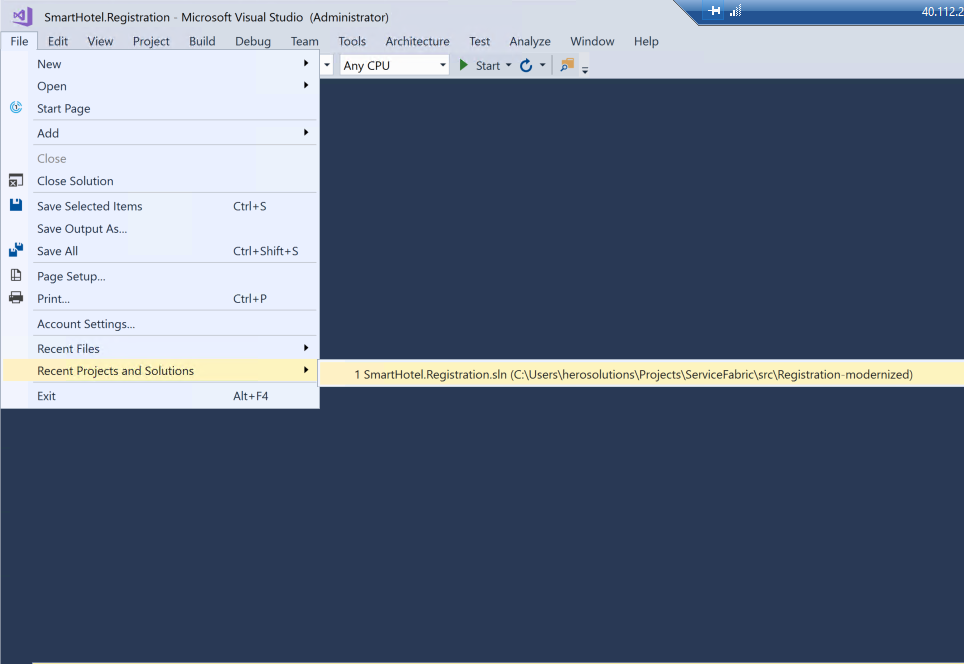
Task: Choose Save All
Action: coord(160,251)
